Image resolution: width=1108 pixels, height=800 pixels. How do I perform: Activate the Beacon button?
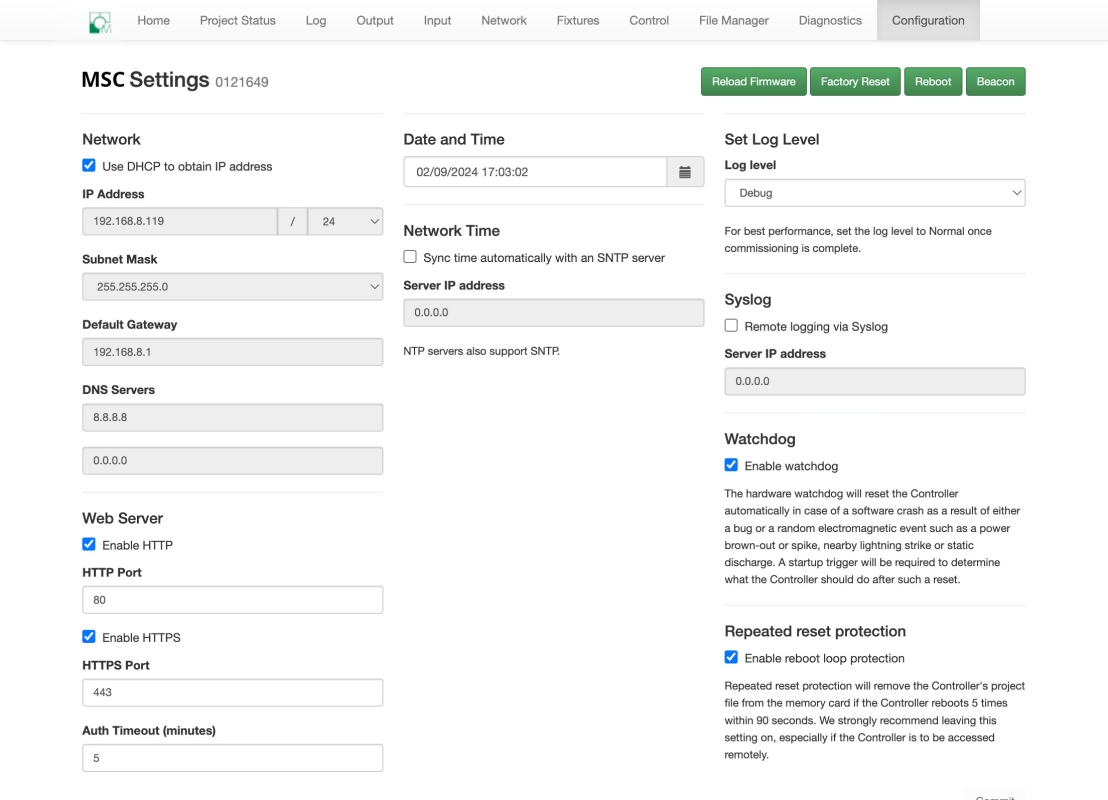pyautogui.click(x=995, y=82)
